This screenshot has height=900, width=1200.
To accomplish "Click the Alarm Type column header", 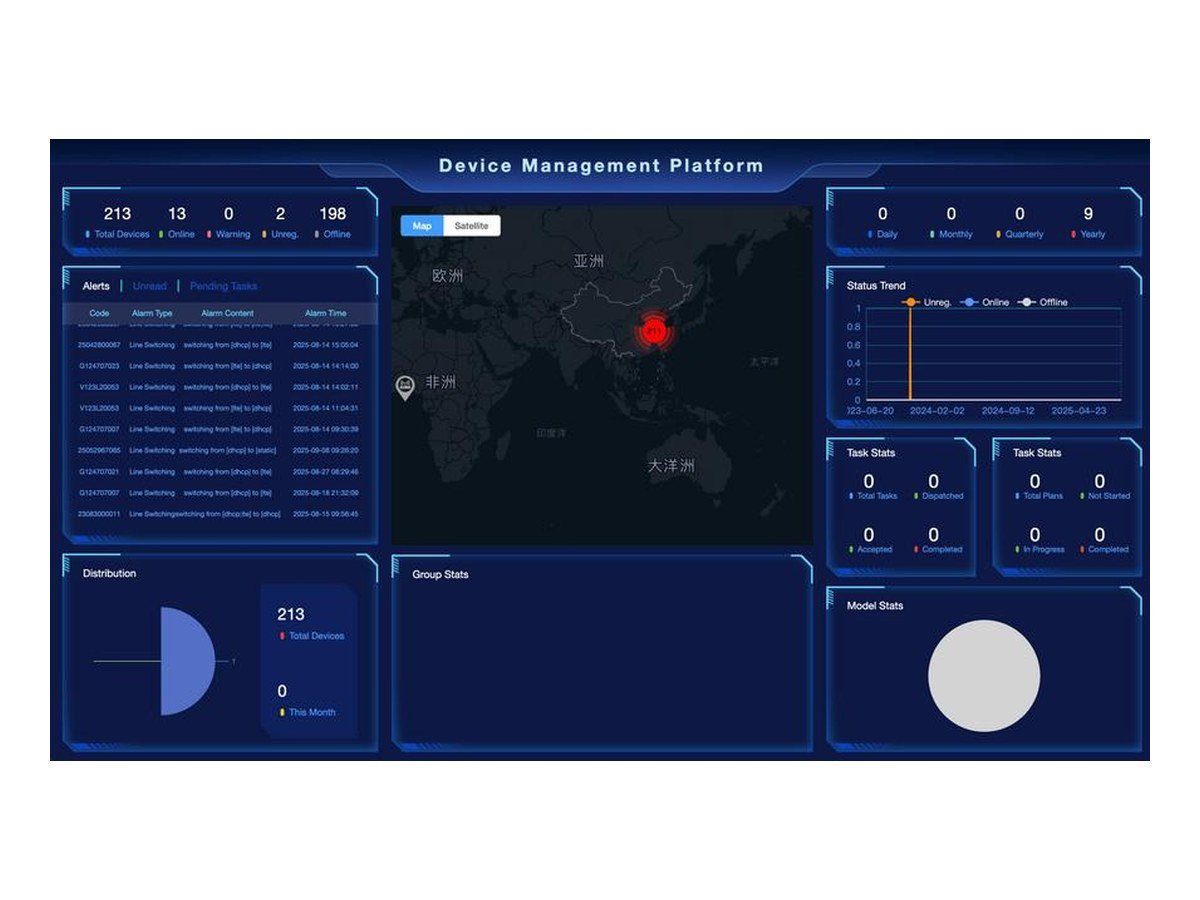I will (152, 313).
